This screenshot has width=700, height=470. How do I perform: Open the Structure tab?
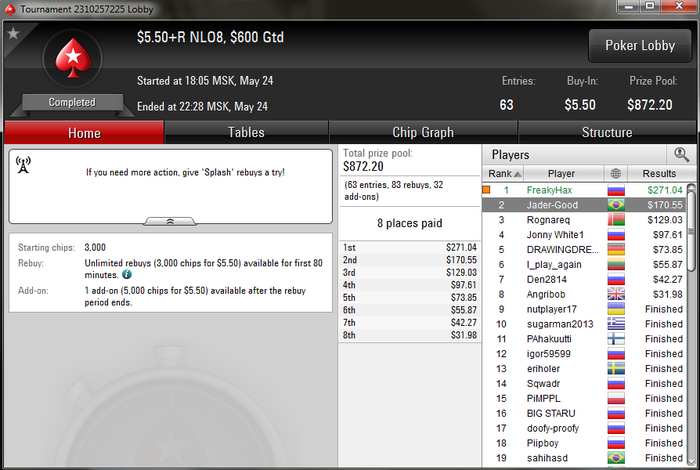607,132
